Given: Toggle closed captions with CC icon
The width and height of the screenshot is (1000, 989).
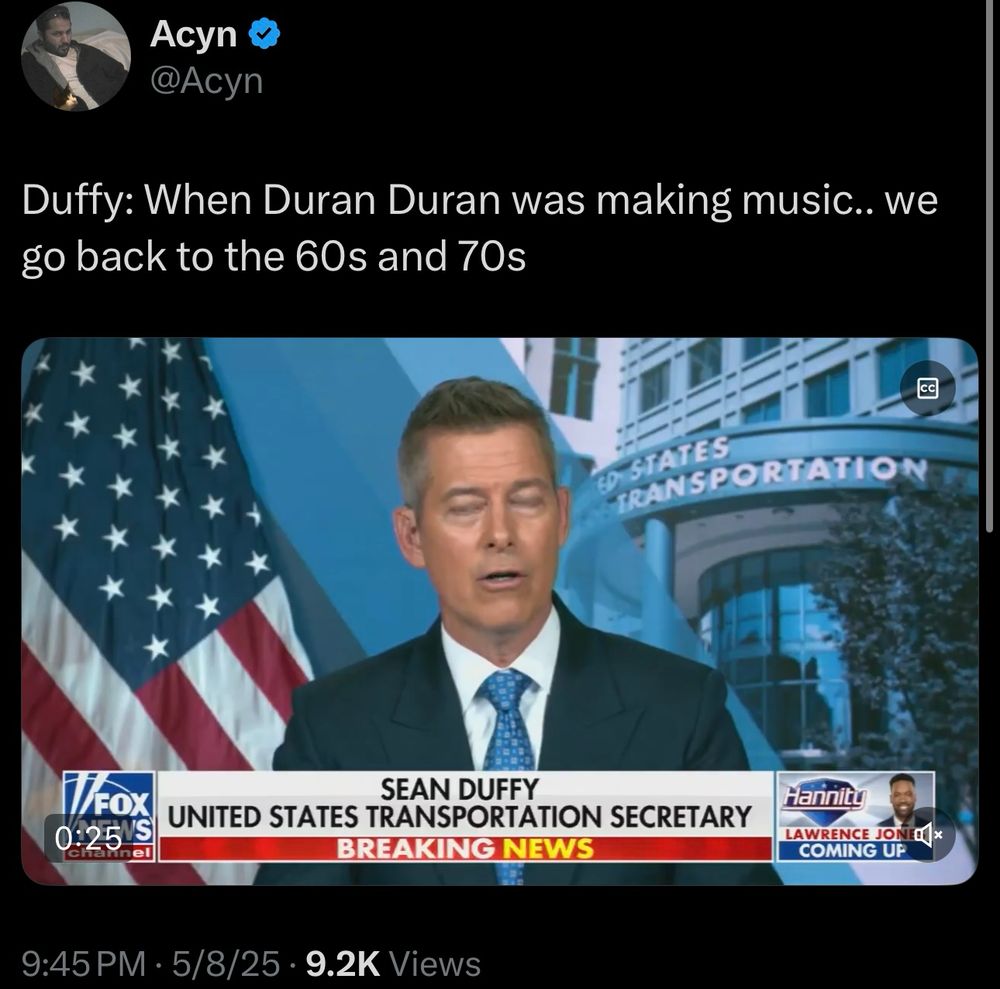Looking at the screenshot, I should pos(927,388).
